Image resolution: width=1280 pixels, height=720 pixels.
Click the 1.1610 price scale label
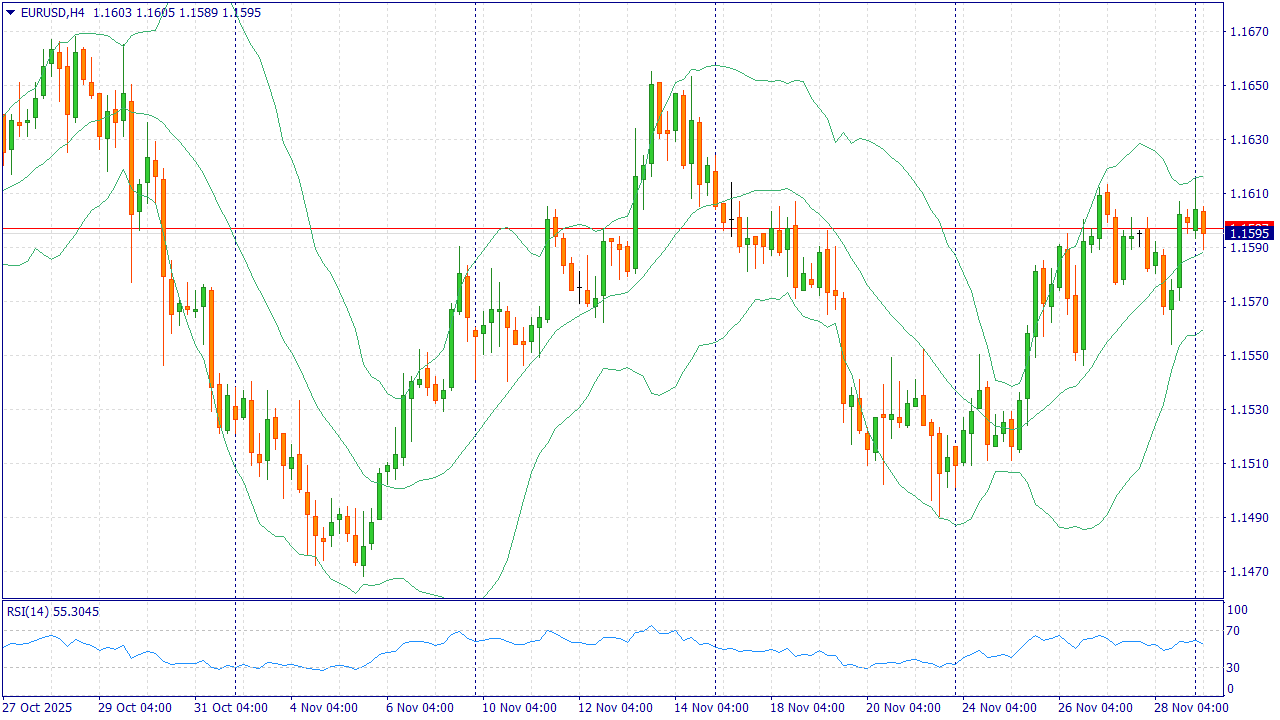(1248, 194)
